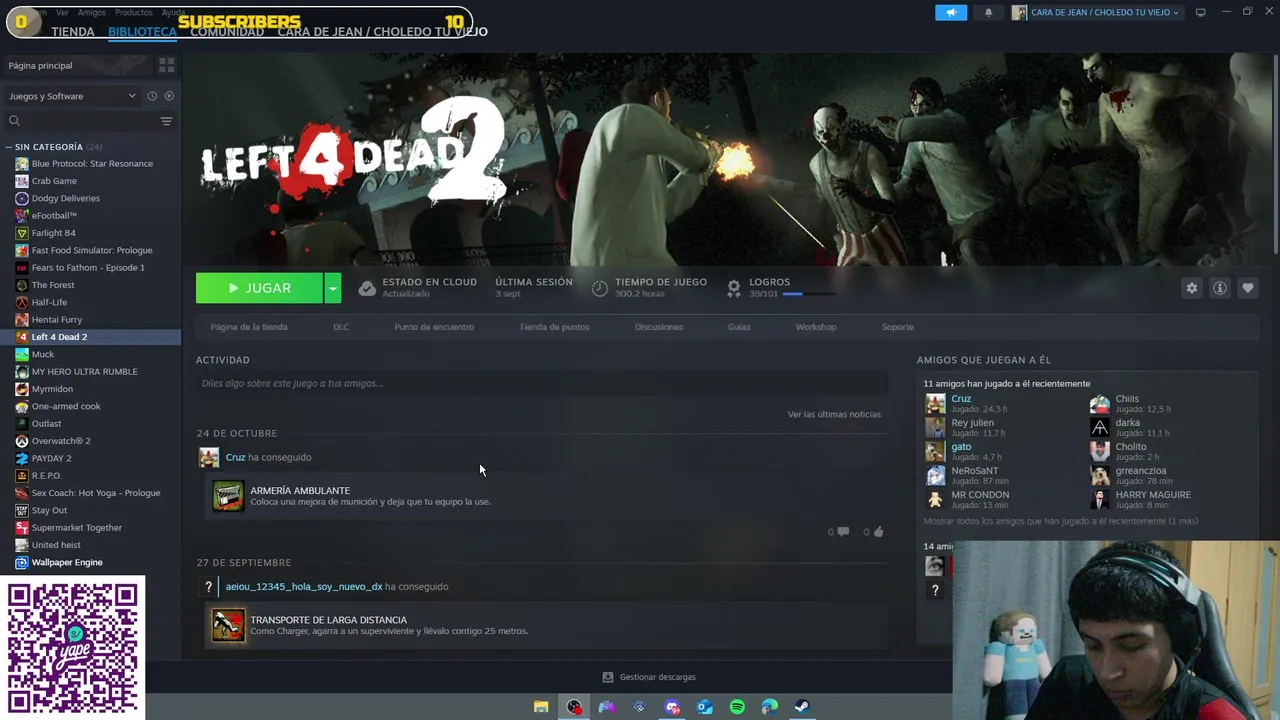The image size is (1280, 720).
Task: Select The Forest in library list
Action: tap(90, 285)
